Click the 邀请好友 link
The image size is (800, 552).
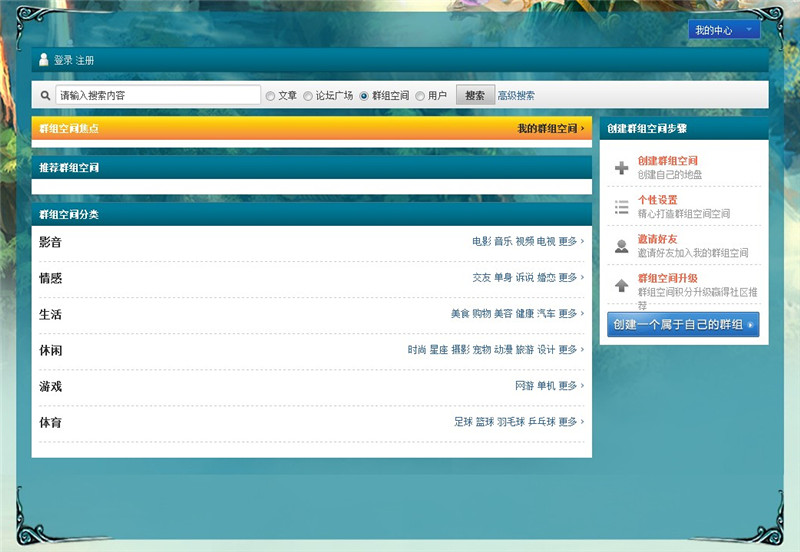pos(658,239)
